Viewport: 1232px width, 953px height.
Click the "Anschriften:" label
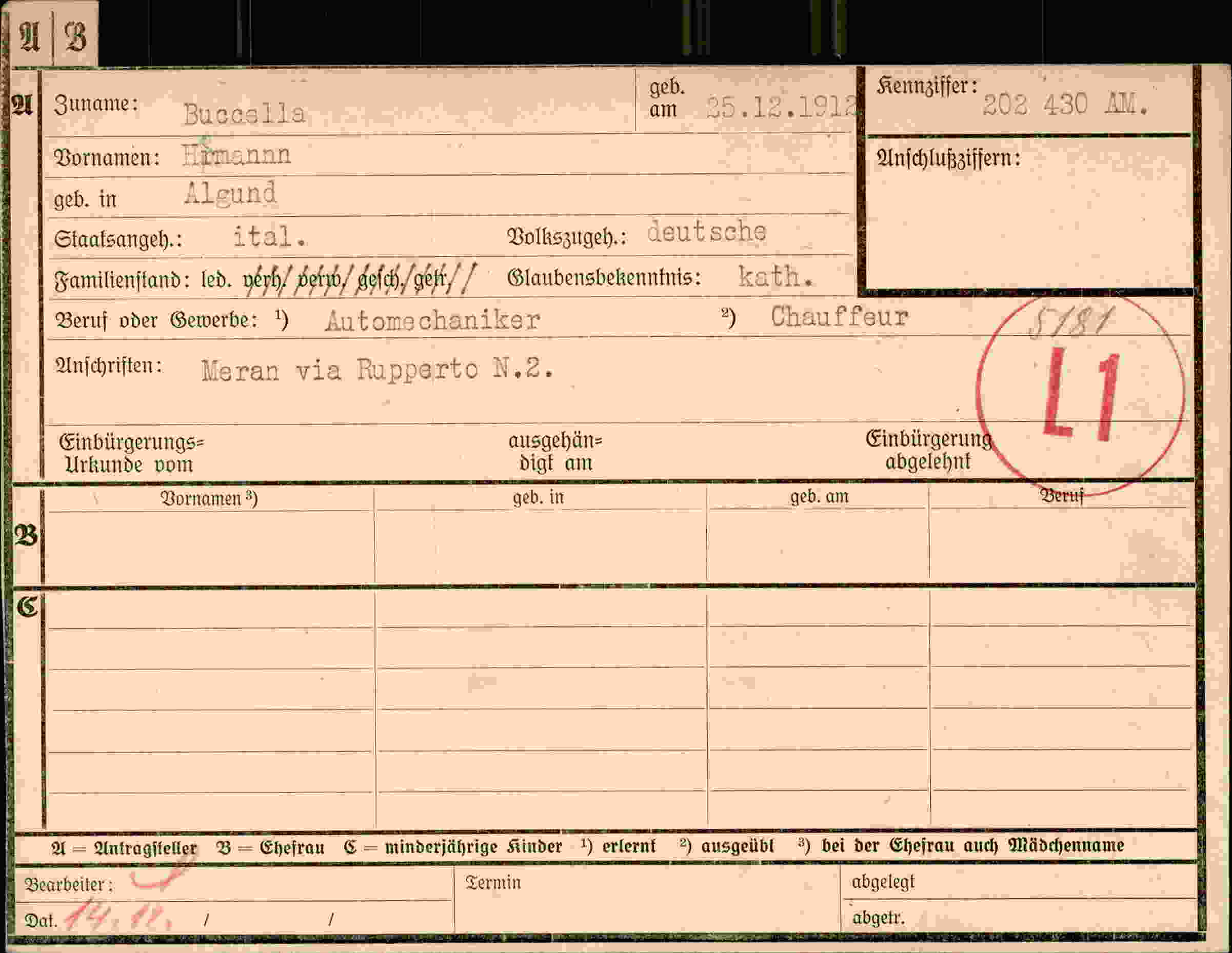(109, 366)
